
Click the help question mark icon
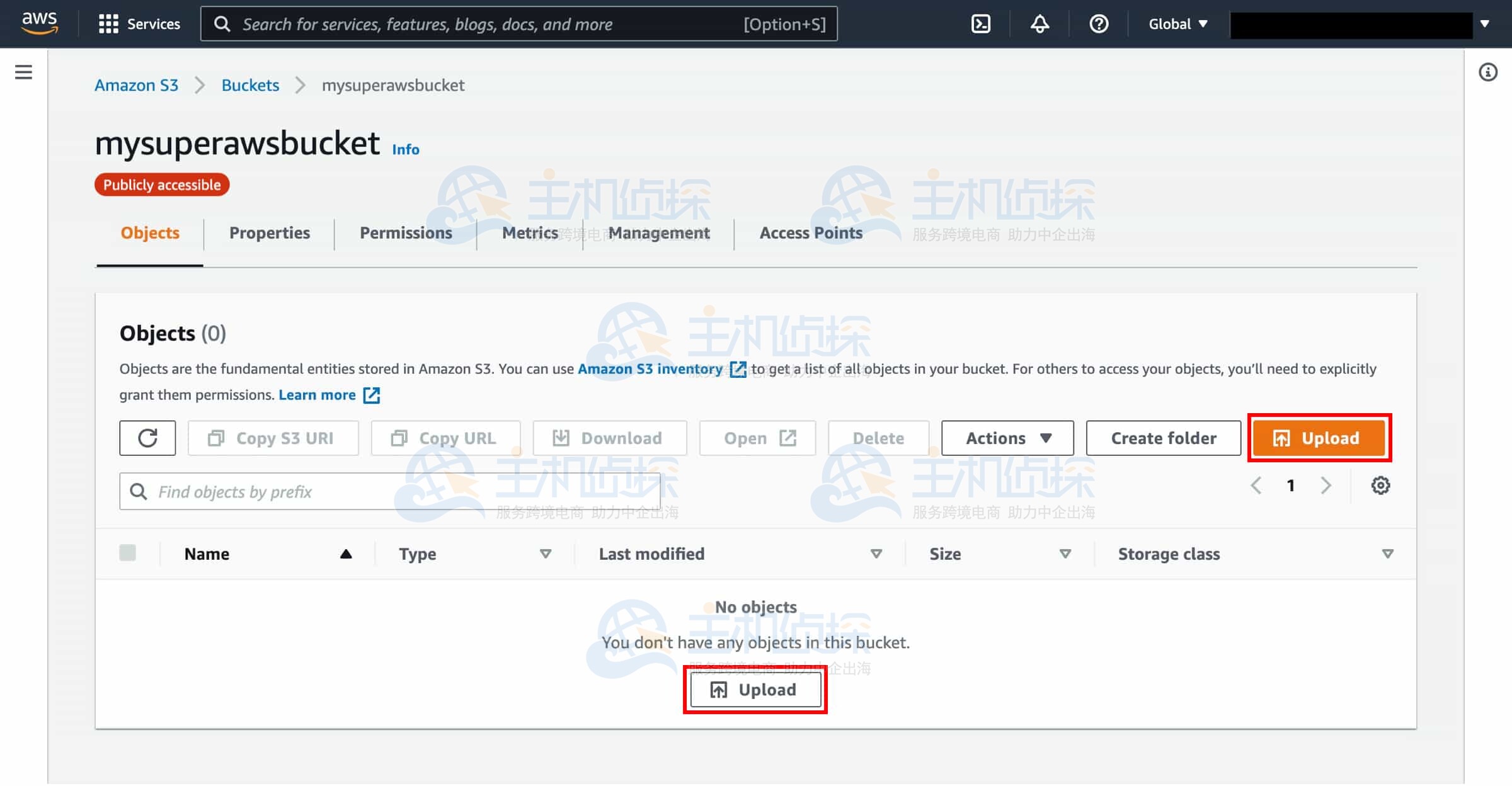pos(1099,24)
